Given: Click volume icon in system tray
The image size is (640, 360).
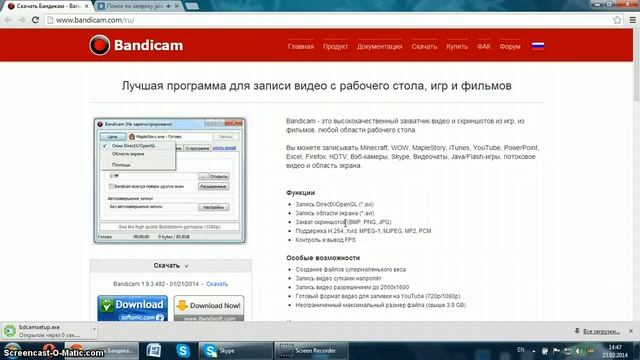Looking at the screenshot, I should tap(579, 351).
